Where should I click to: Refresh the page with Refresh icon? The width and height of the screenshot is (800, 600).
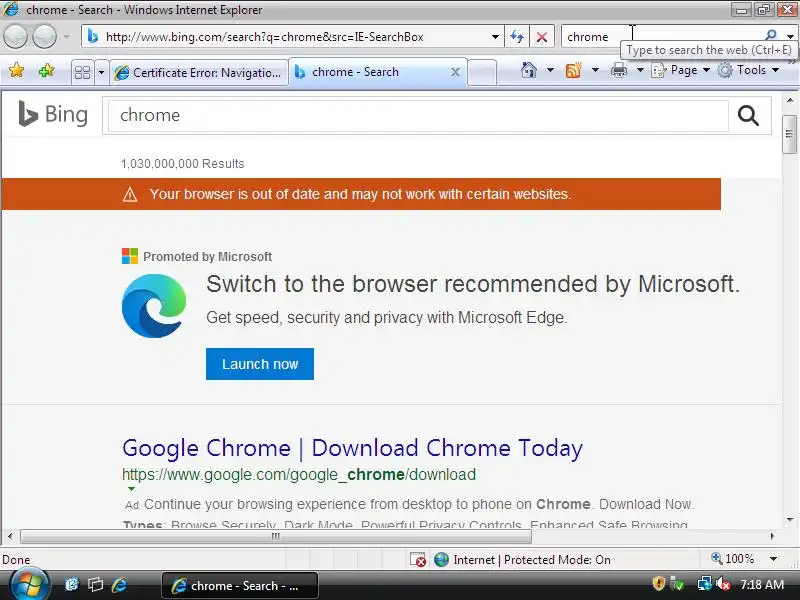point(517,37)
